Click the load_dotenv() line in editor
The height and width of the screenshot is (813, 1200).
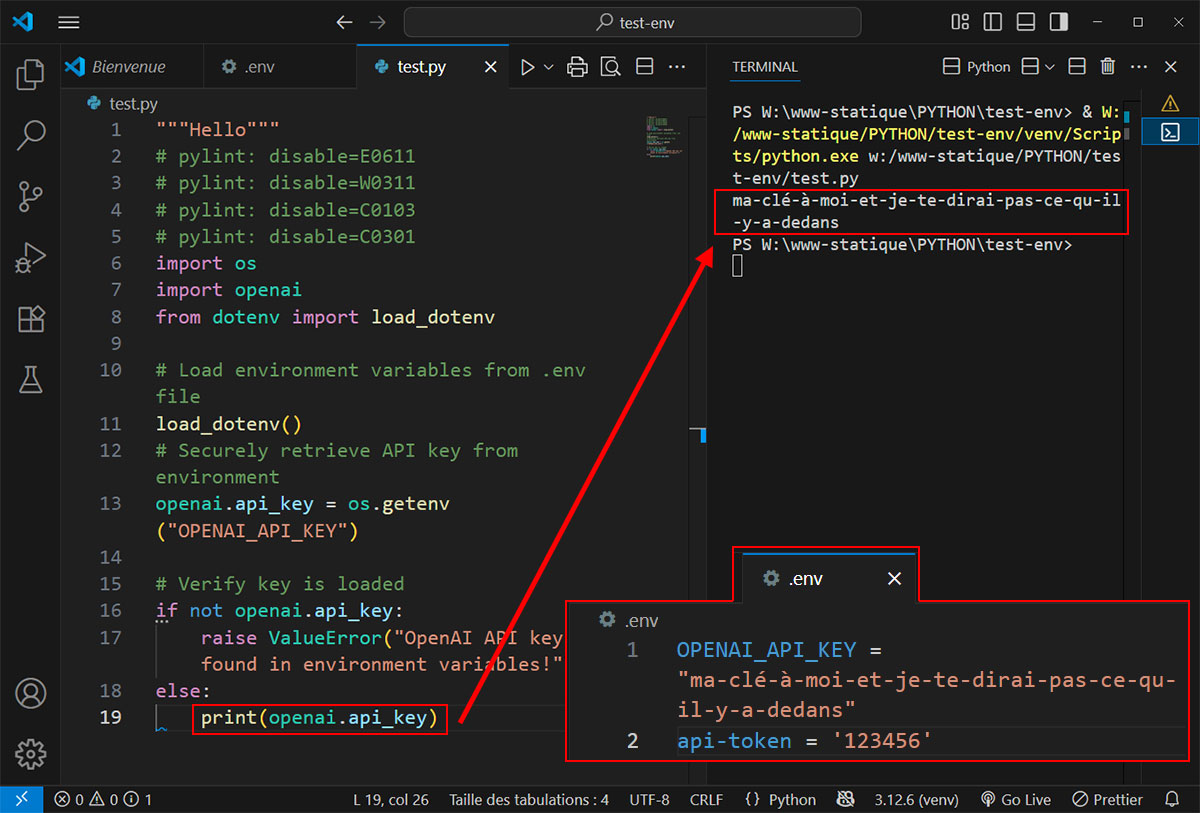[228, 424]
